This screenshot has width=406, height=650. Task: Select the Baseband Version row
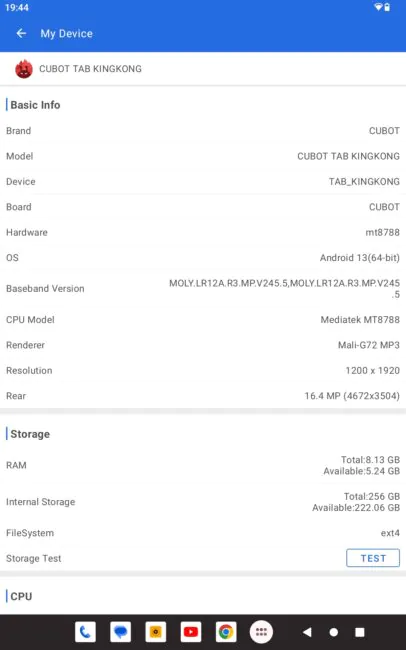tap(203, 289)
